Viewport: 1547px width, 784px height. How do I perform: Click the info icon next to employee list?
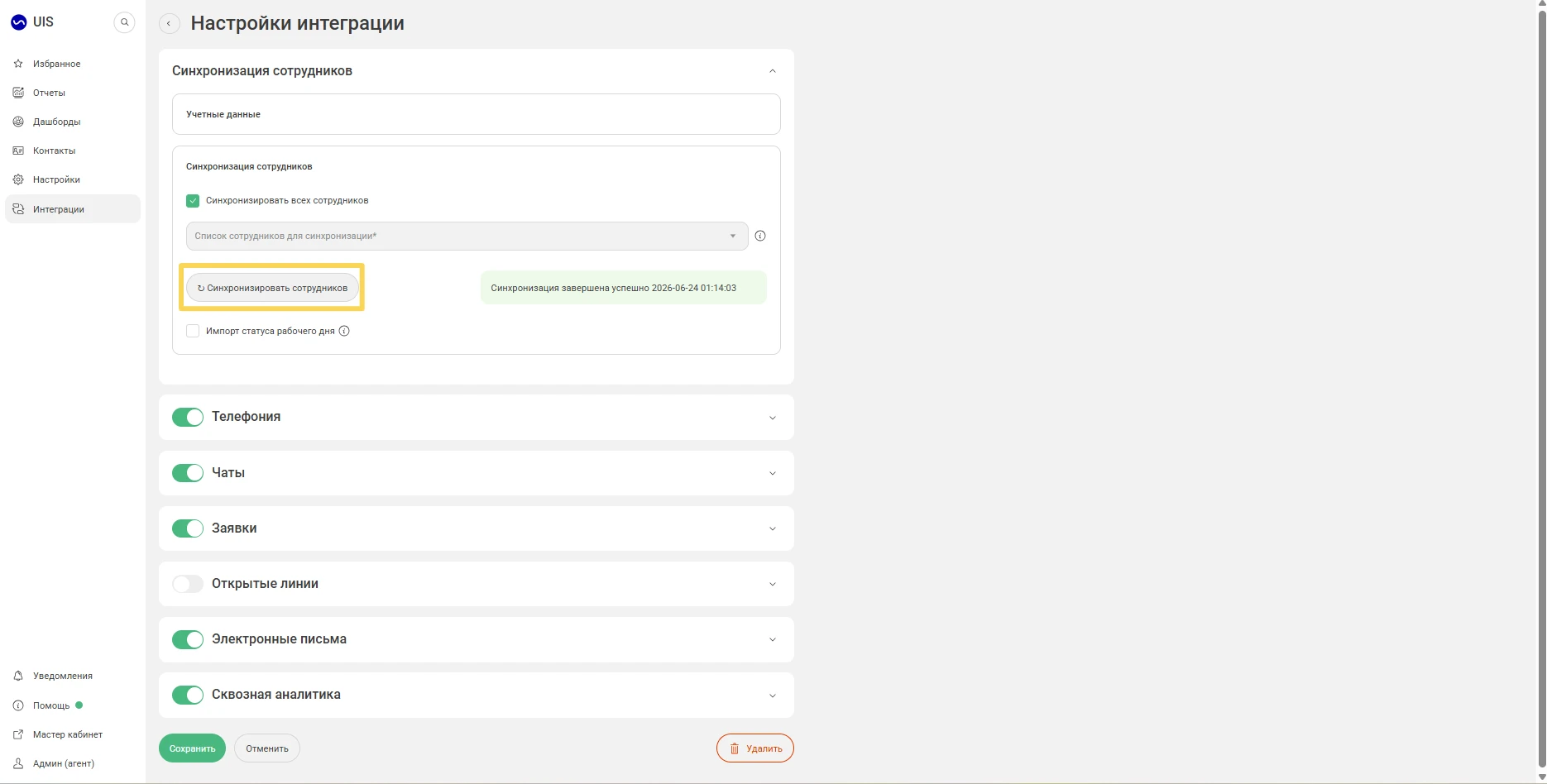760,236
